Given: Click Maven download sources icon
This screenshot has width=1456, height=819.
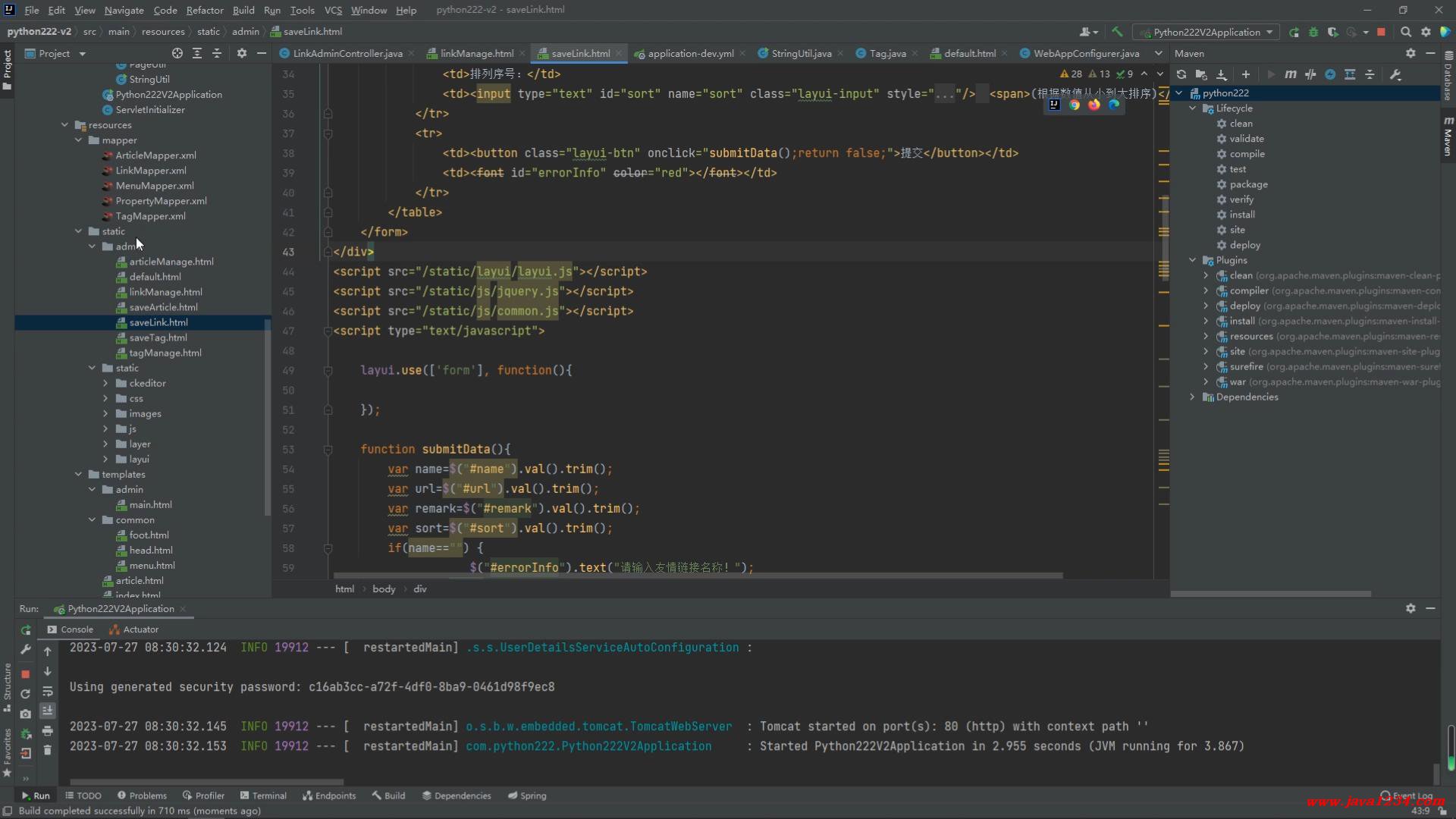Looking at the screenshot, I should point(1222,74).
